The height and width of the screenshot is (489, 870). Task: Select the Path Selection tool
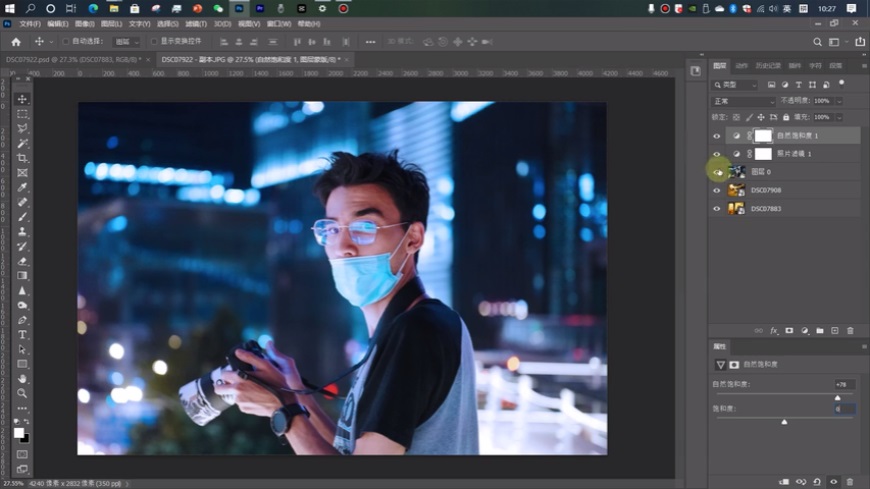click(x=22, y=350)
